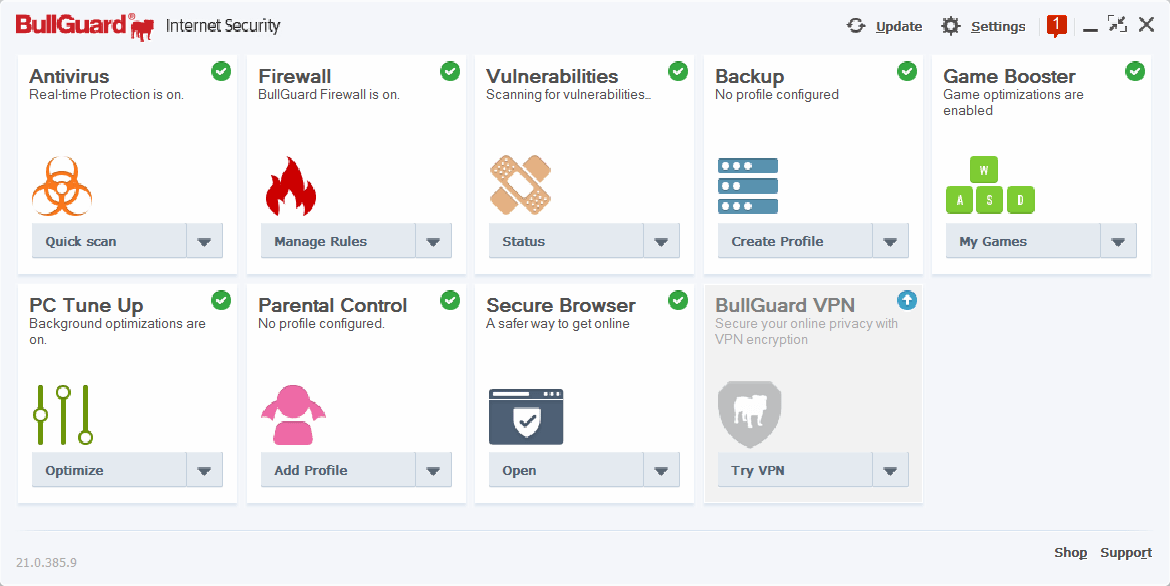Screen dimensions: 1170x586
Task: Click the Secure Browser shield window icon
Action: pos(526,417)
